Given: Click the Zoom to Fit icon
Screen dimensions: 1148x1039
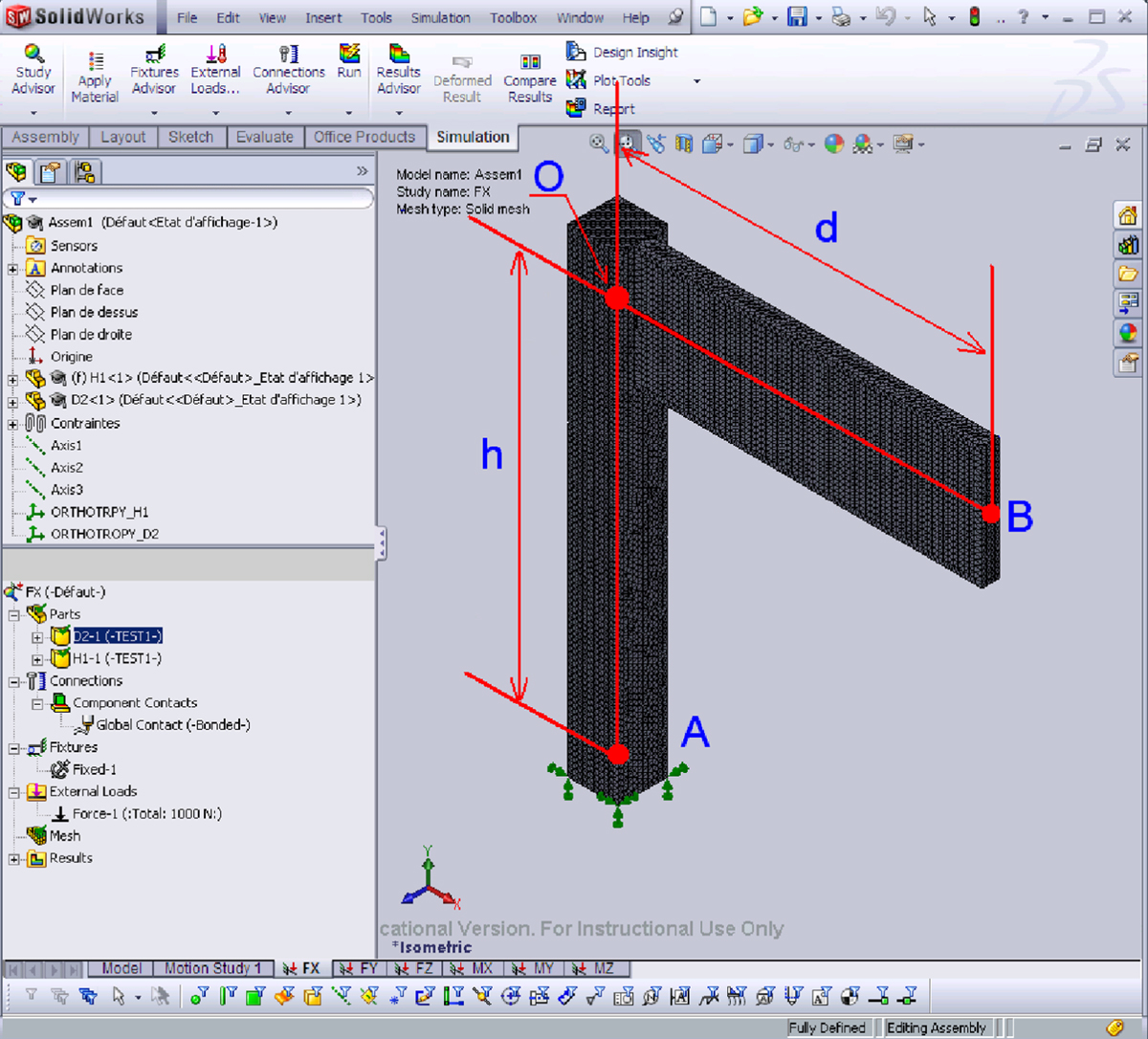Looking at the screenshot, I should point(599,144).
